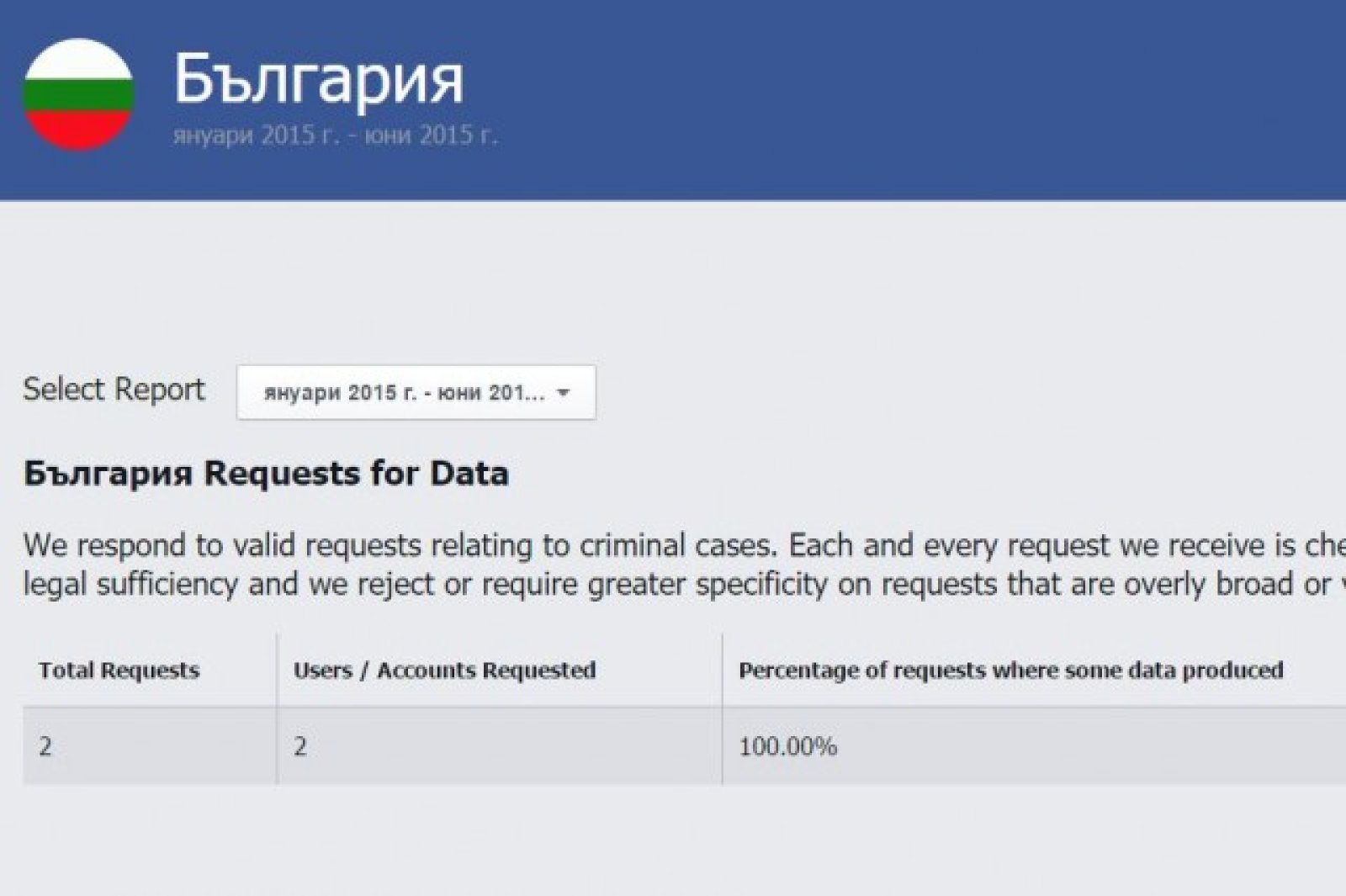
Task: Click the dropdown caret arrow for reports
Action: click(x=564, y=393)
